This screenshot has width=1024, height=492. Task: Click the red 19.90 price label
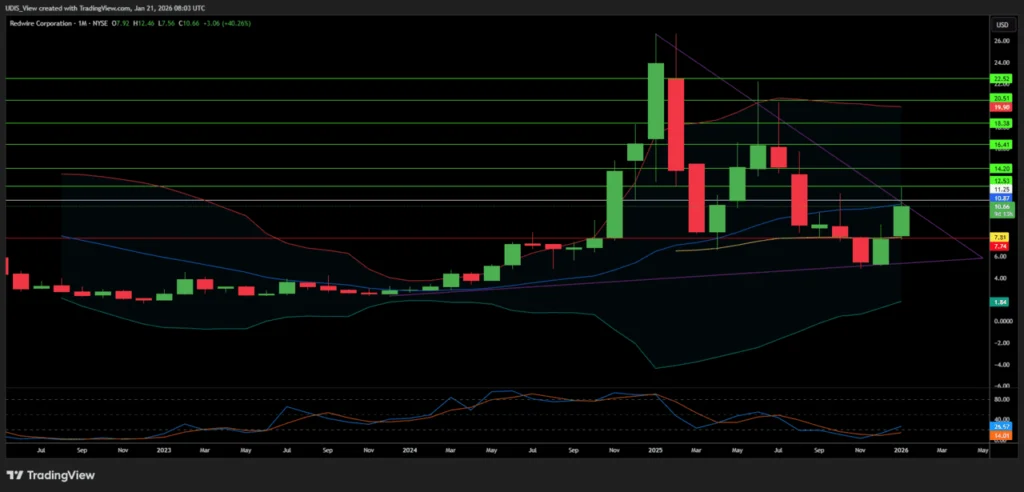tap(1001, 107)
